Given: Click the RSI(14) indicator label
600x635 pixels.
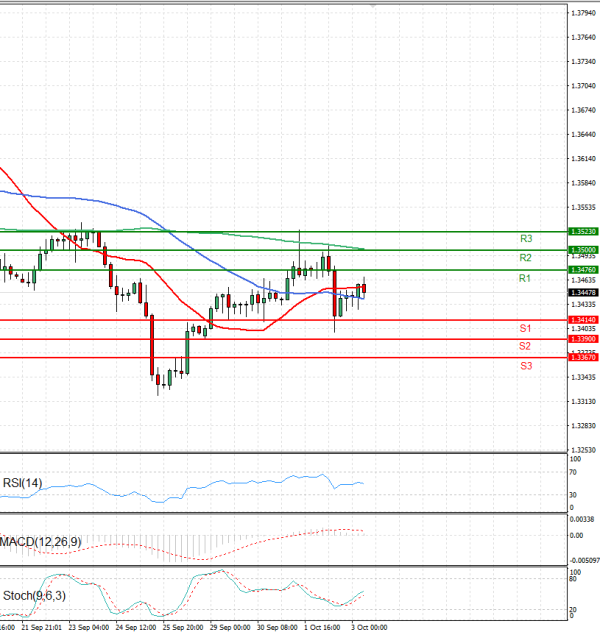Looking at the screenshot, I should point(23,485).
